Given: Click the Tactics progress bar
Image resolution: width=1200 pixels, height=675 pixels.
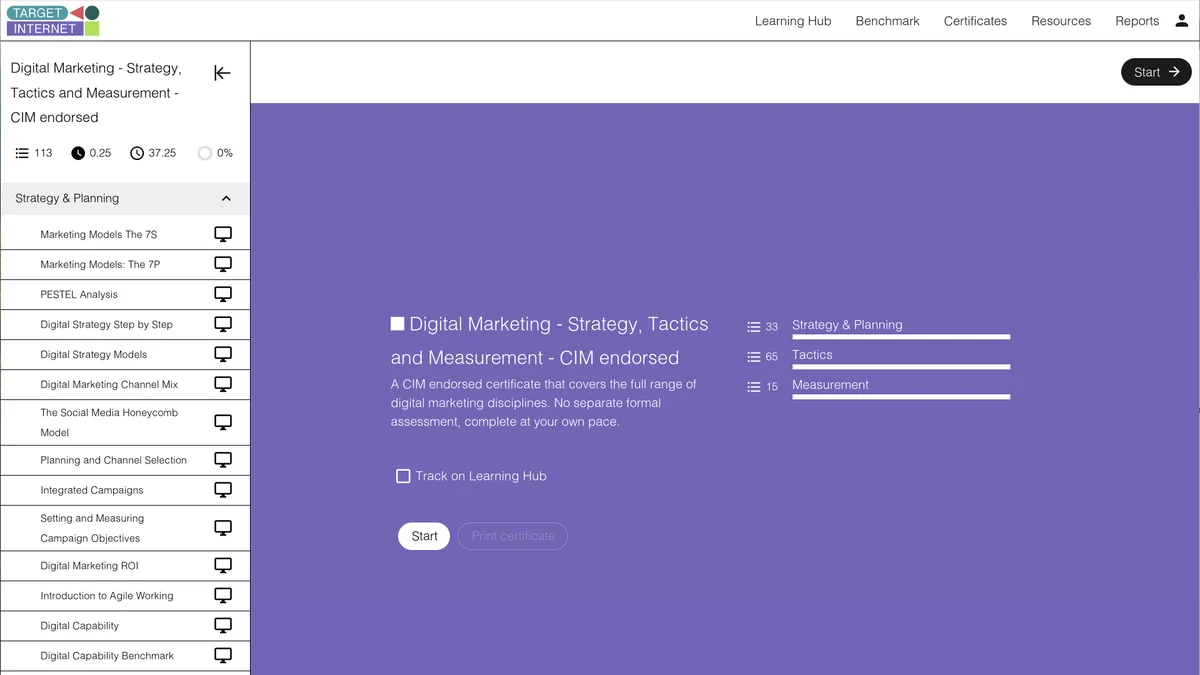Looking at the screenshot, I should coord(901,367).
